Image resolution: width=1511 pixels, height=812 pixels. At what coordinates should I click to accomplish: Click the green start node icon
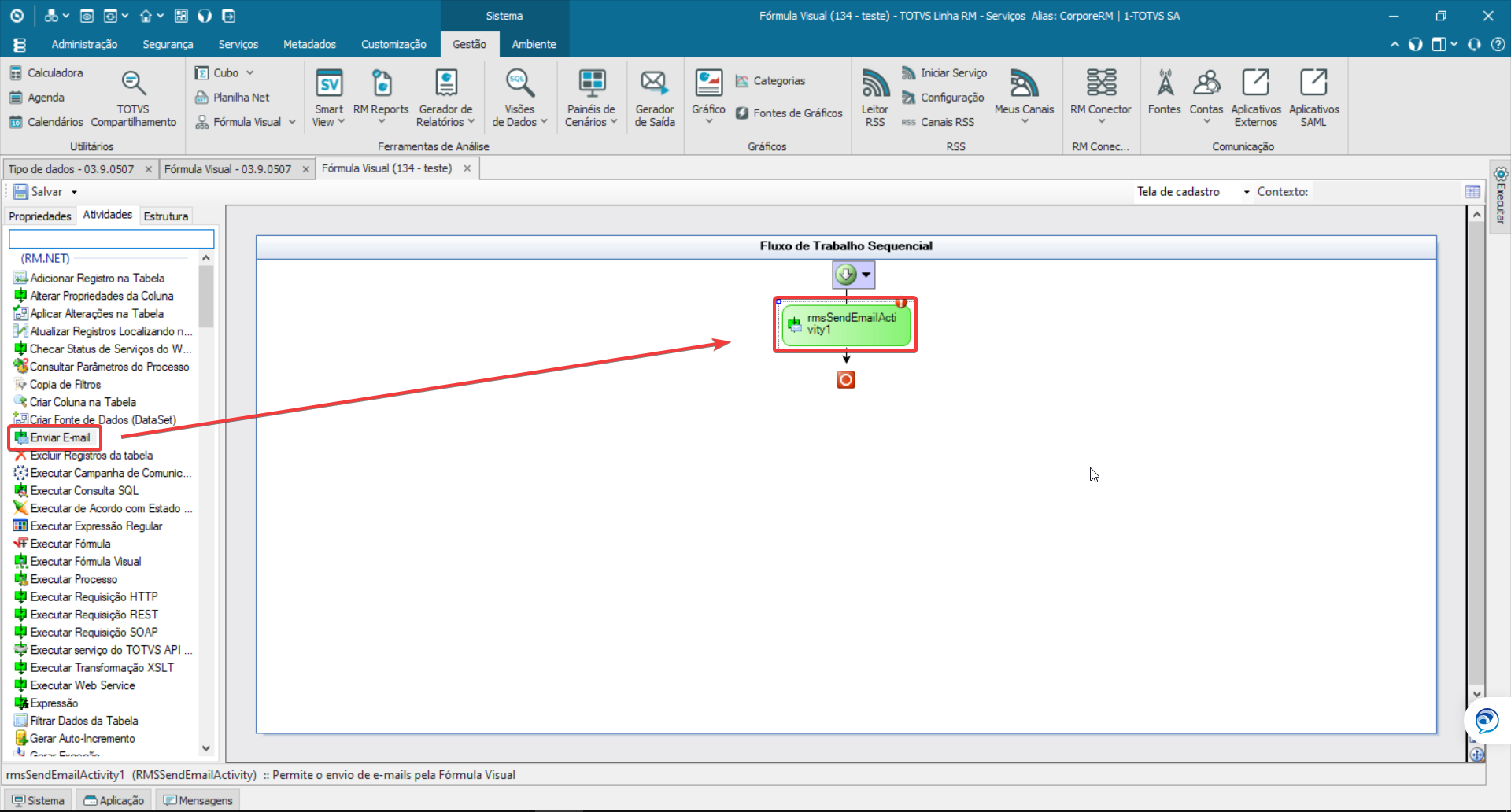pos(846,275)
